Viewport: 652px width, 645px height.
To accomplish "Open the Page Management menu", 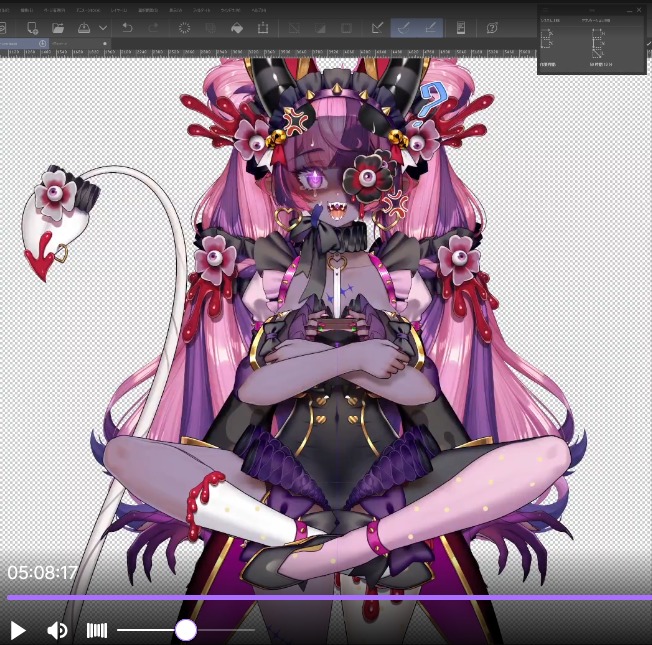I will point(54,10).
